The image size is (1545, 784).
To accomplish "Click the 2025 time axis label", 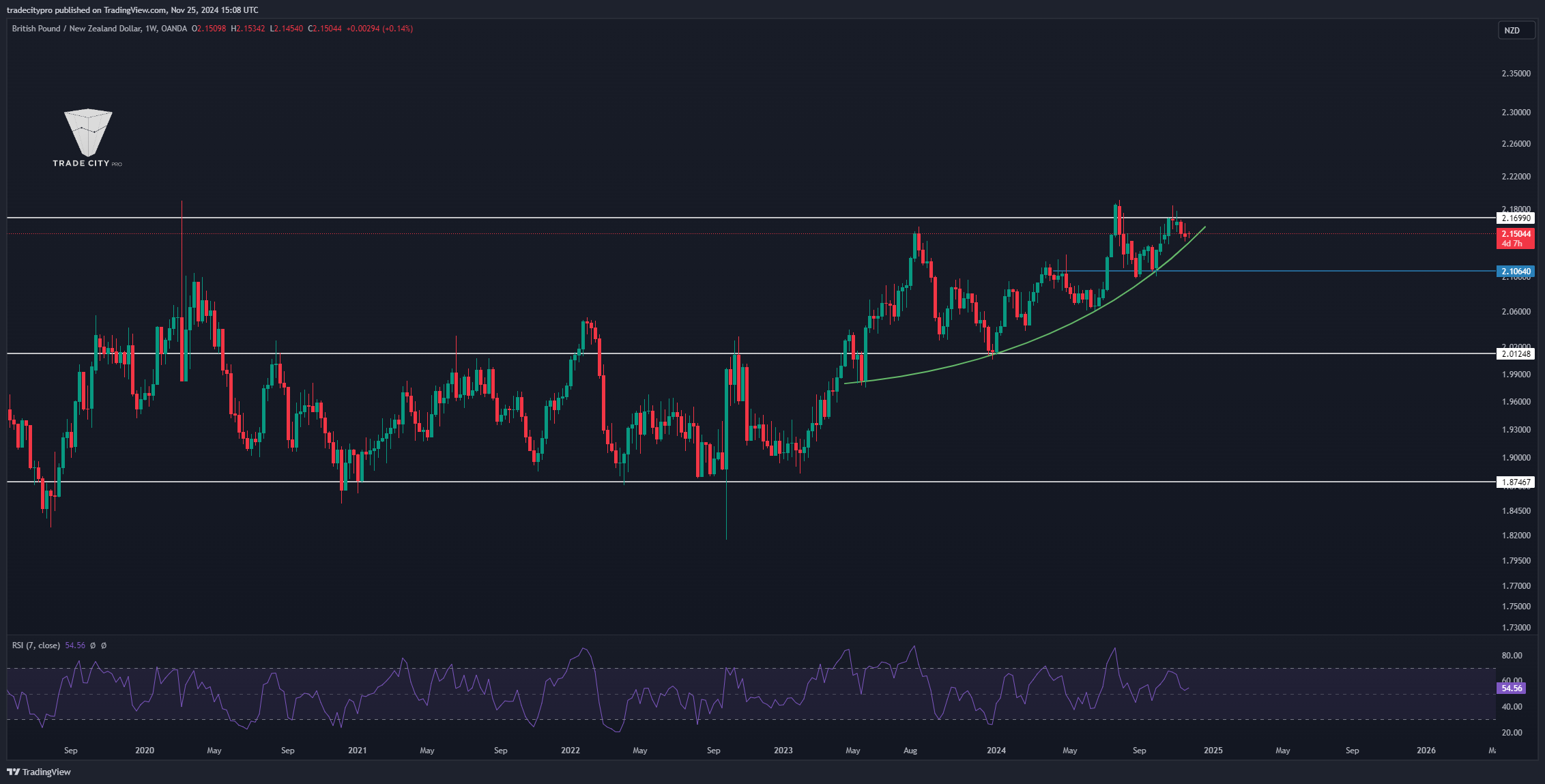I will click(1213, 751).
